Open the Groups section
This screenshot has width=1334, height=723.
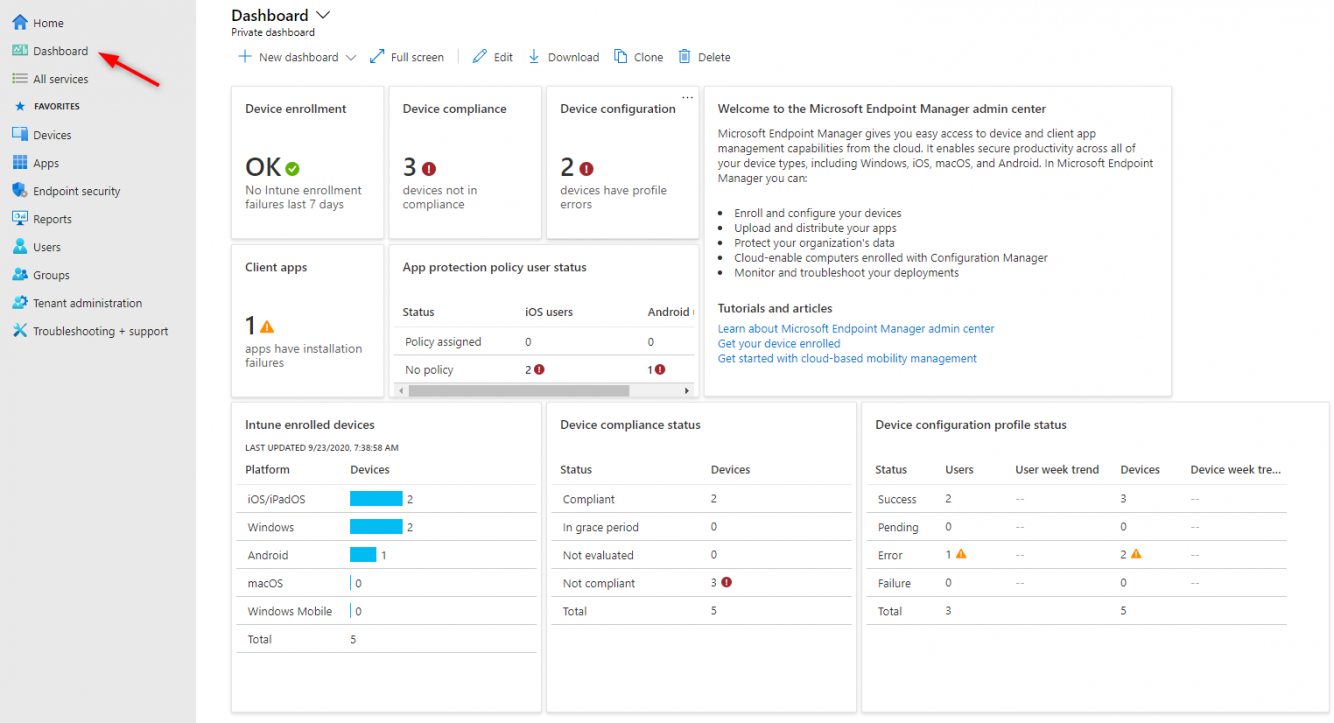pyautogui.click(x=48, y=274)
